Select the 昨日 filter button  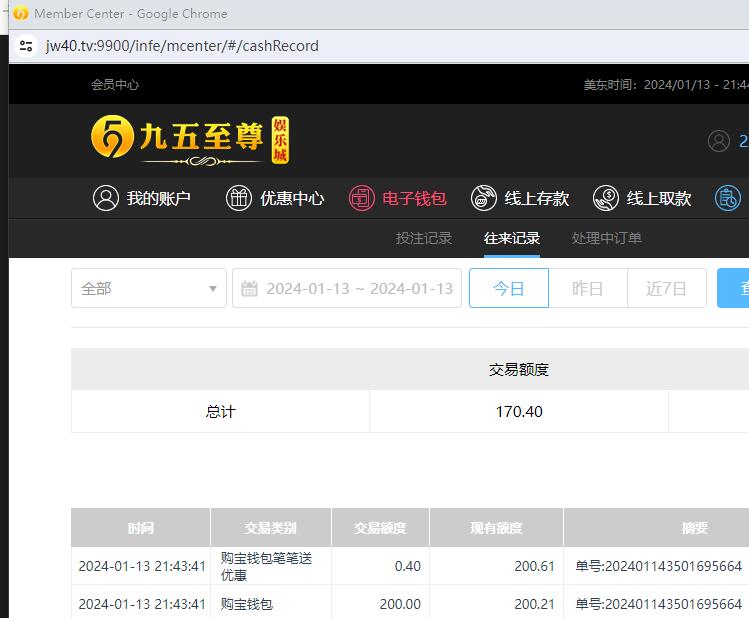[588, 288]
